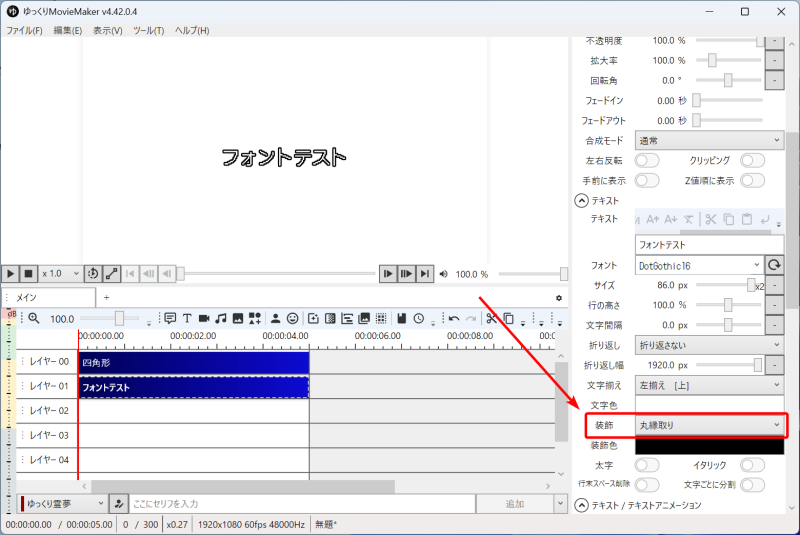Add a text item from the timeline toolbar
This screenshot has width=800, height=535.
187,318
